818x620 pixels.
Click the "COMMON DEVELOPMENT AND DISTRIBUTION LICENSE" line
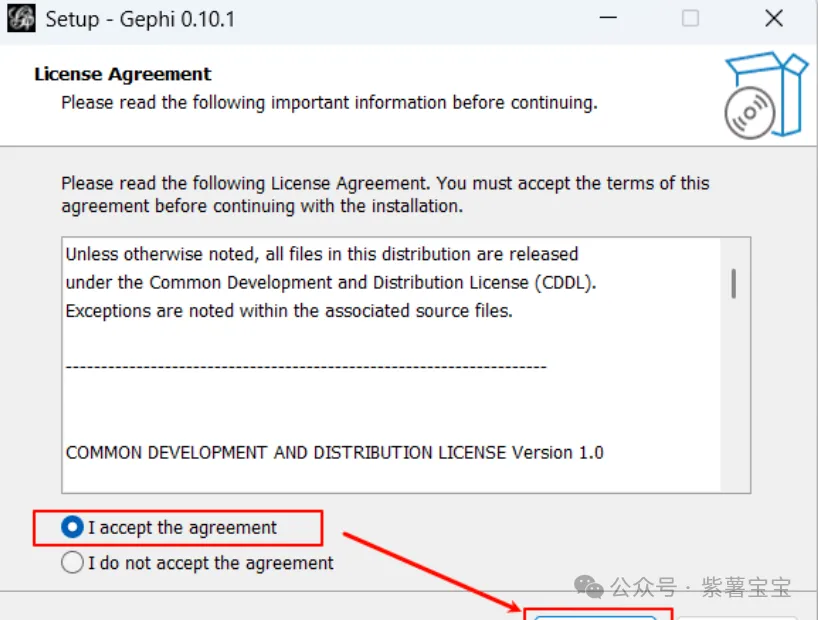[x=334, y=452]
